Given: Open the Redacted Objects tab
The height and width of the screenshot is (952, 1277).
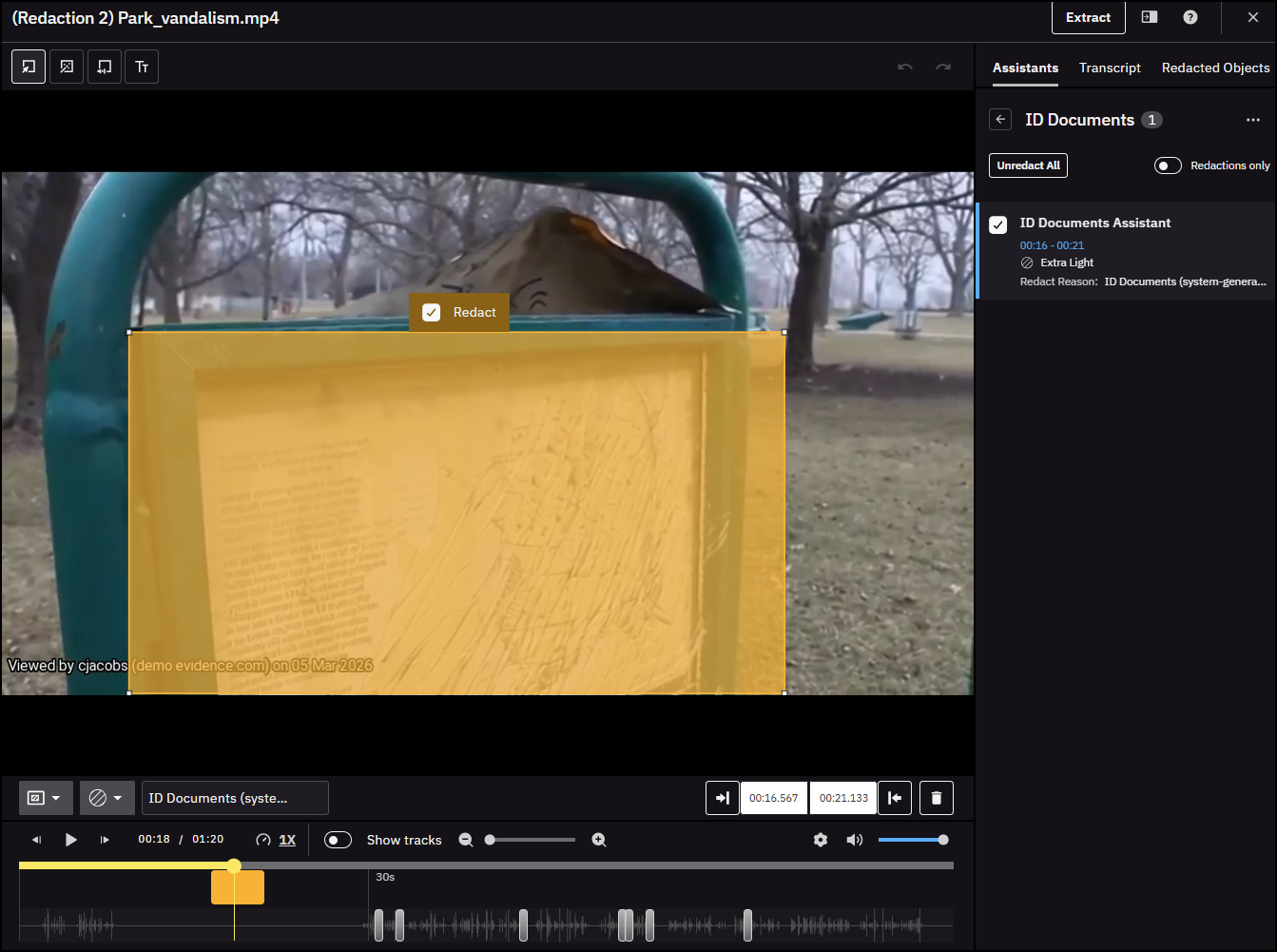Looking at the screenshot, I should [1215, 68].
